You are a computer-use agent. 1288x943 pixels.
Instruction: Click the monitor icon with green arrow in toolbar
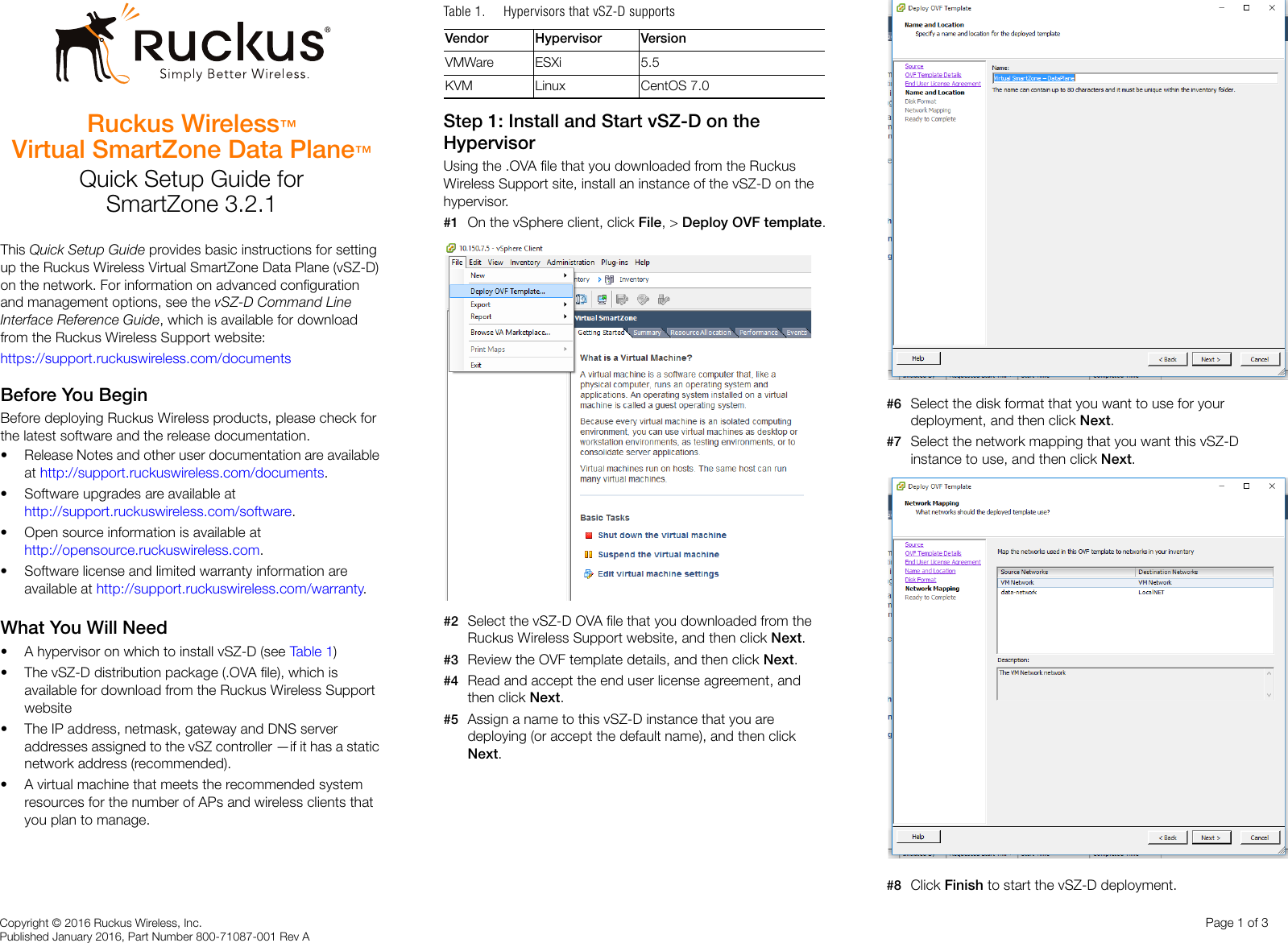pyautogui.click(x=602, y=300)
